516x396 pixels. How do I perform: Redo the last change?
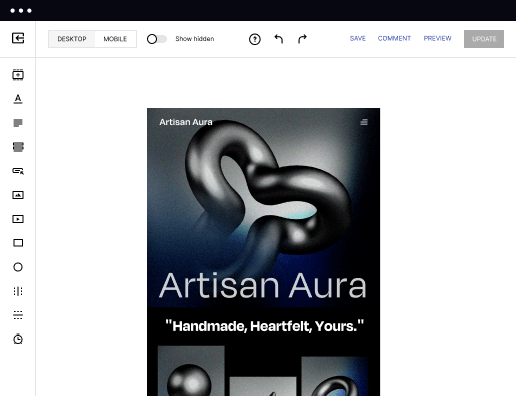point(302,39)
